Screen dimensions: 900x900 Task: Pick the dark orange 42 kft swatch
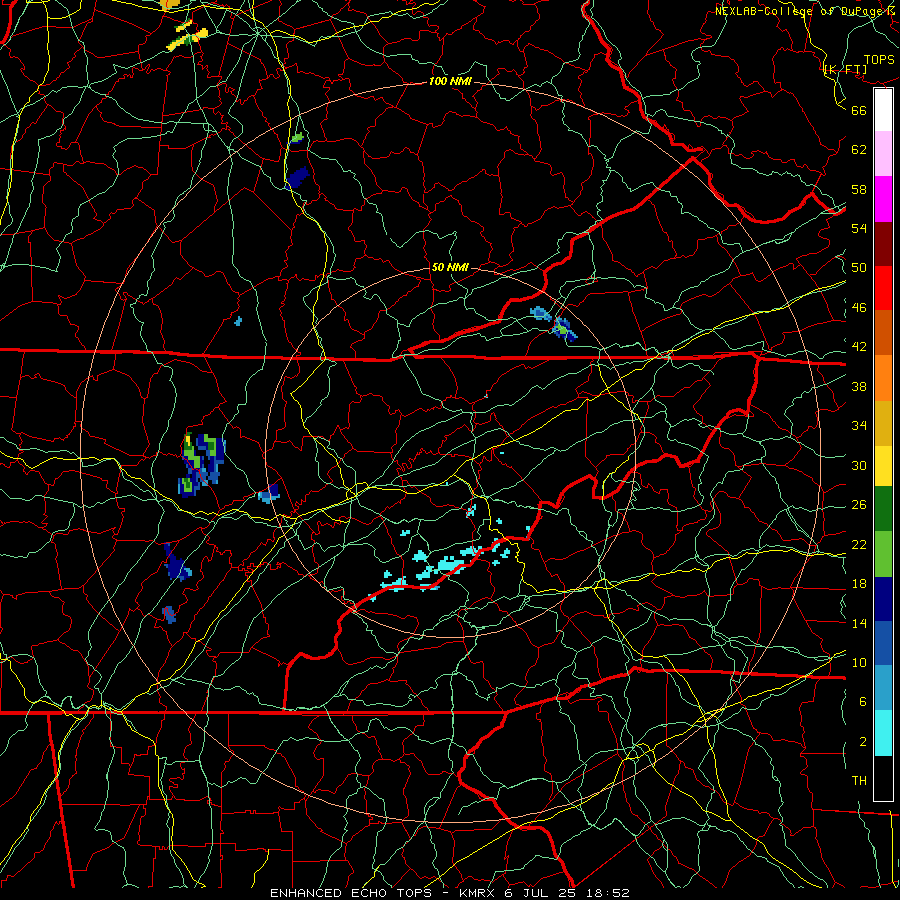[883, 333]
